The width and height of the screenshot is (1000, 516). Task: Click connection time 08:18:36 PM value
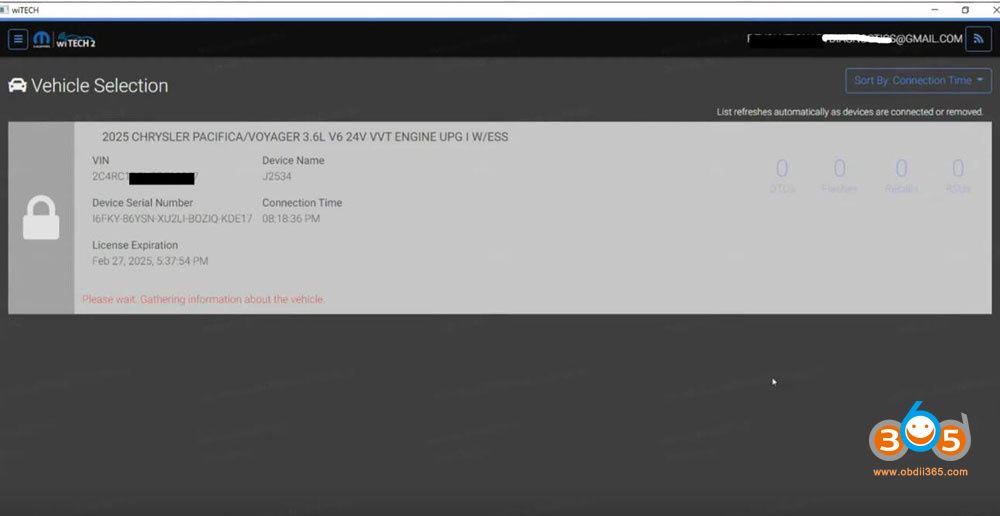291,219
